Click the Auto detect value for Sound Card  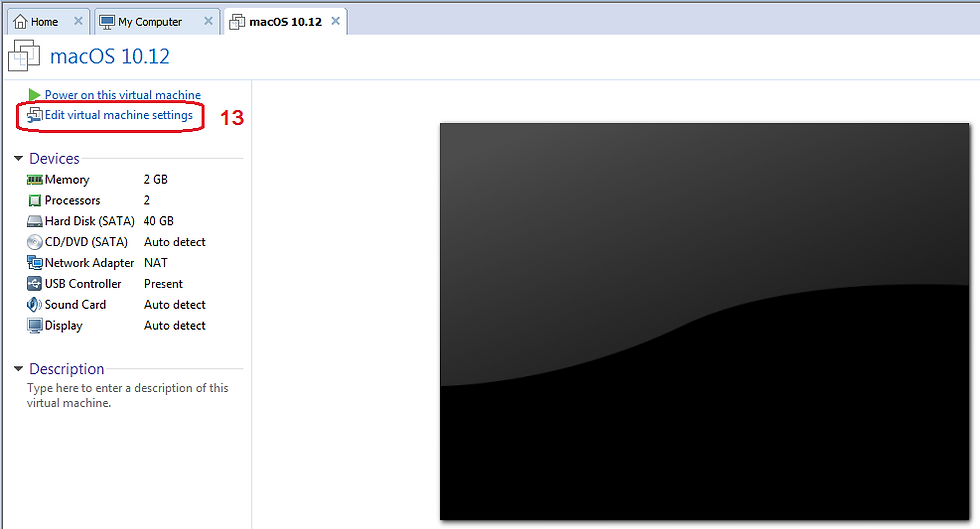point(174,305)
